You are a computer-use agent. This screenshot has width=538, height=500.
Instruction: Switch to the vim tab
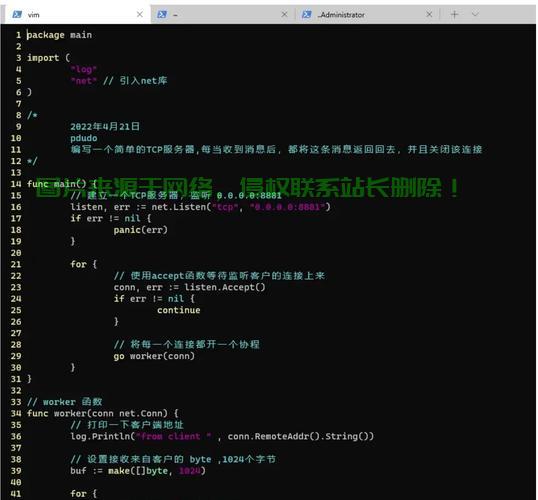pos(75,14)
